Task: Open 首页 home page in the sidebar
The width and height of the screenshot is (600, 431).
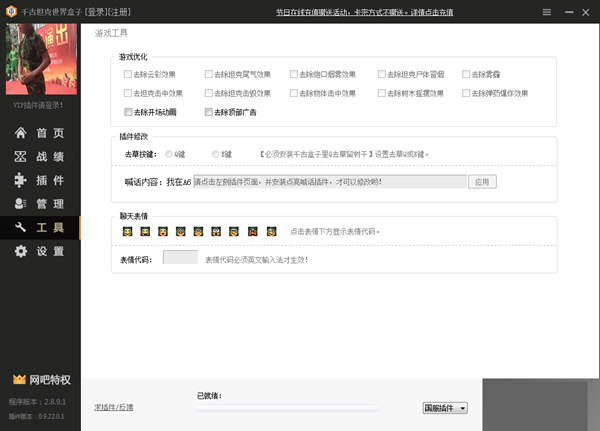Action: [x=40, y=133]
